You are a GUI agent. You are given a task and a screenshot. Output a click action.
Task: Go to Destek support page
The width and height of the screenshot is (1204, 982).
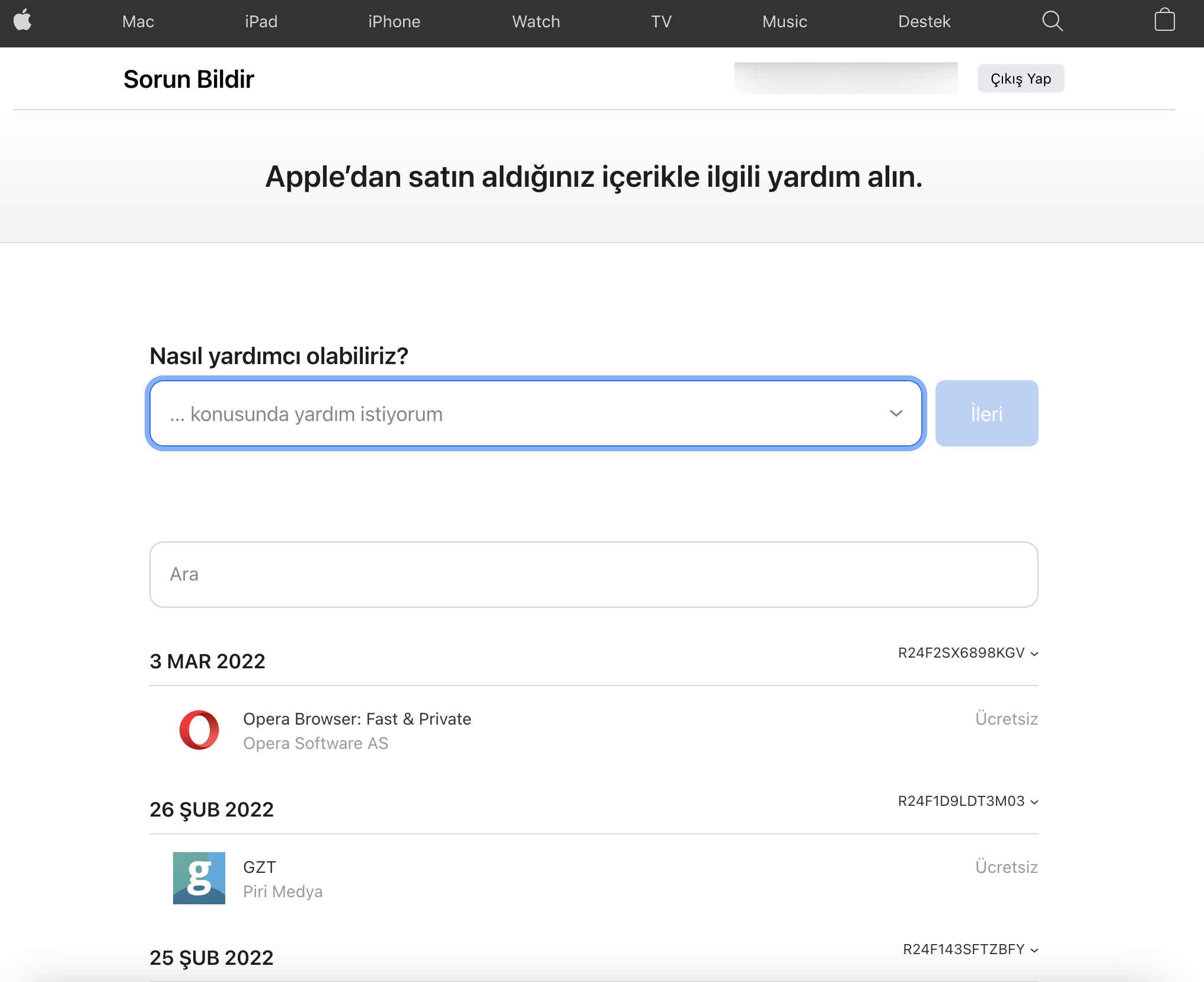[924, 22]
